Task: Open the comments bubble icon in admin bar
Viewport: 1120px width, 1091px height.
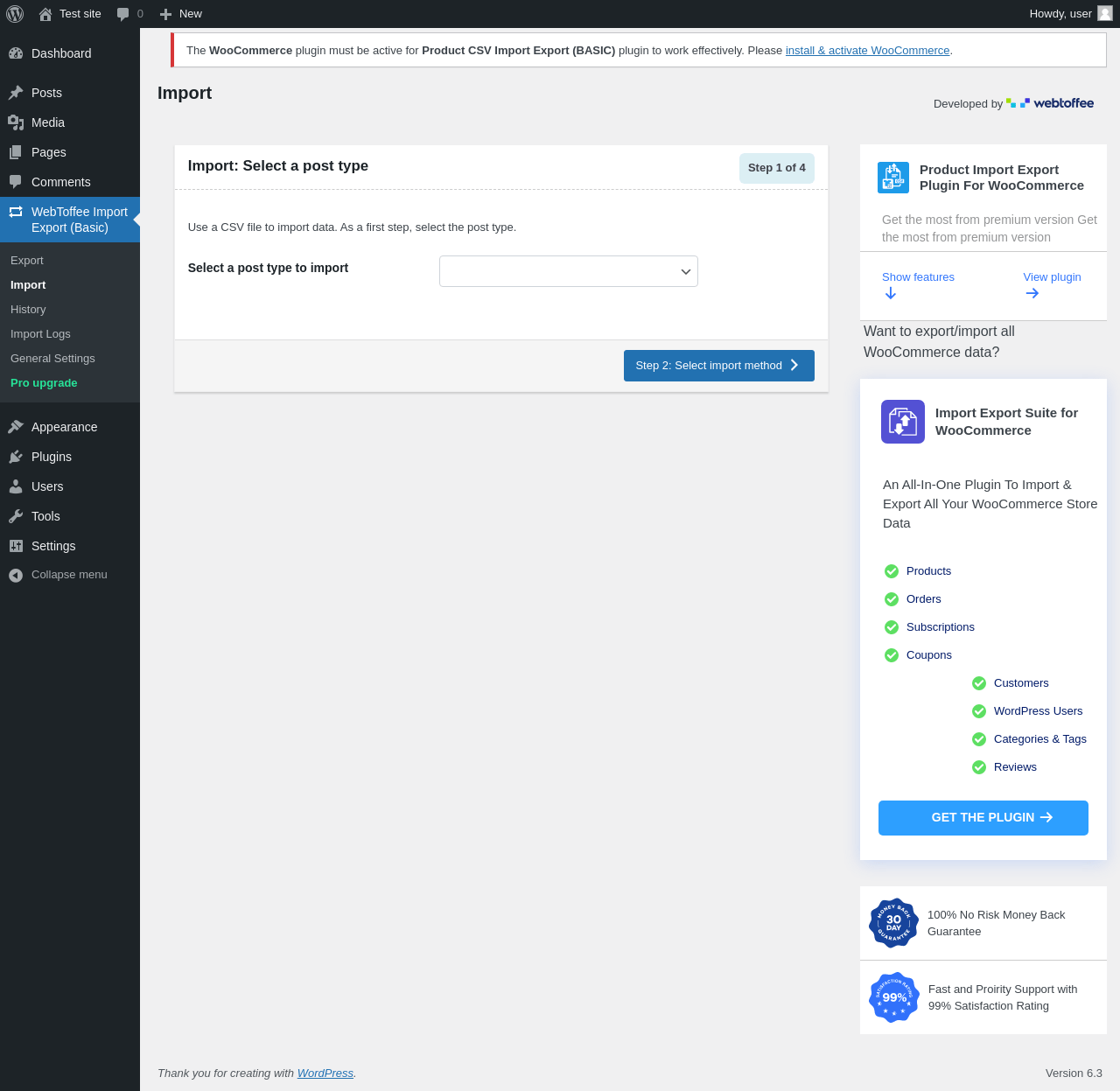Action: point(122,14)
